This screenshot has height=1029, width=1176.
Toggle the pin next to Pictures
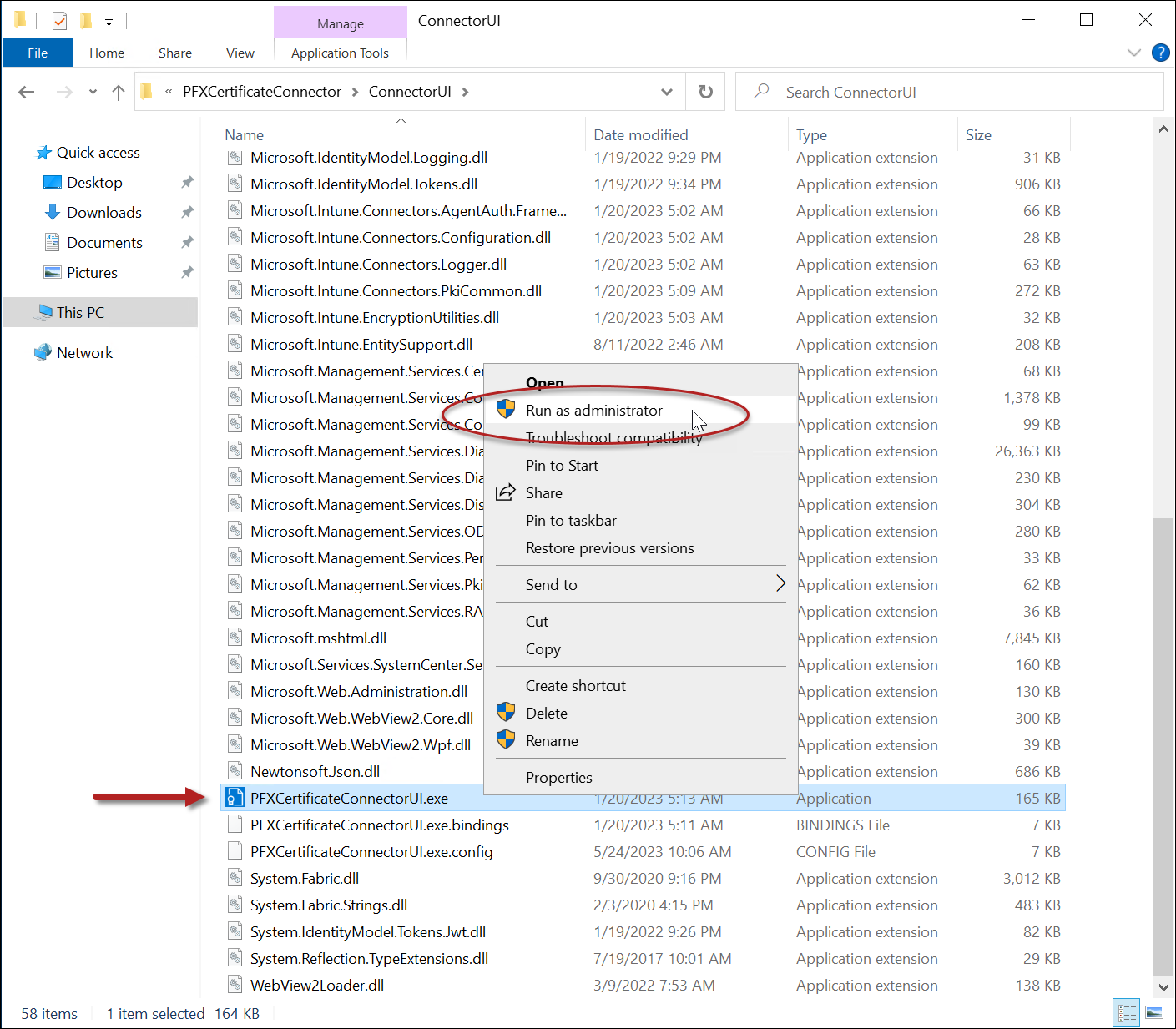[187, 273]
